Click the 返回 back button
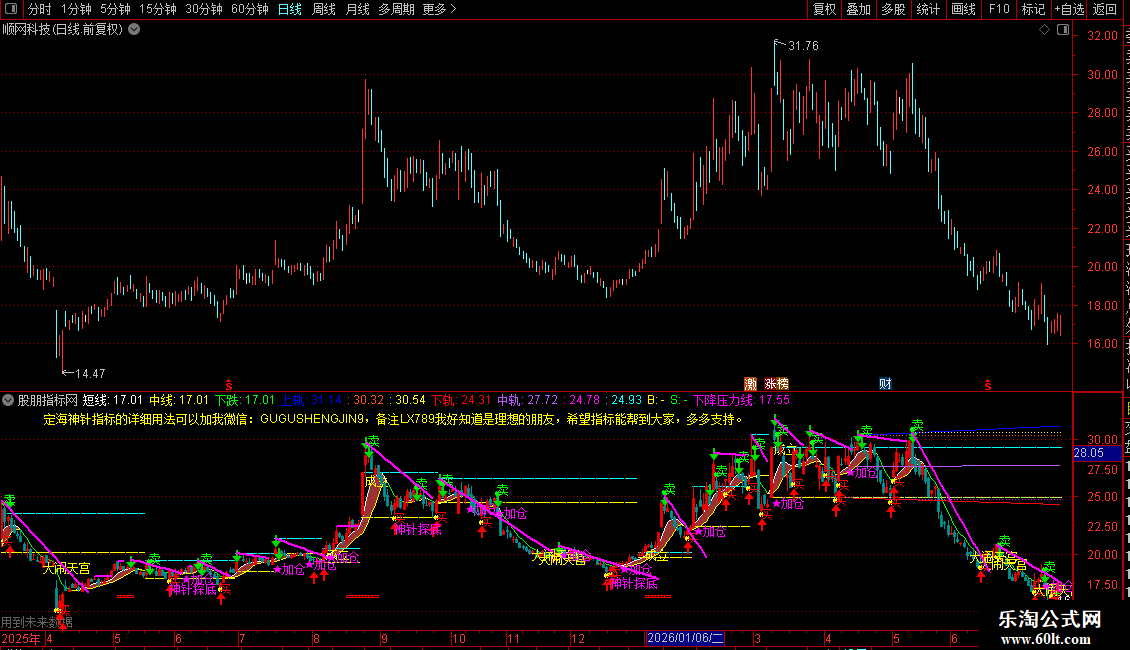 (1105, 9)
